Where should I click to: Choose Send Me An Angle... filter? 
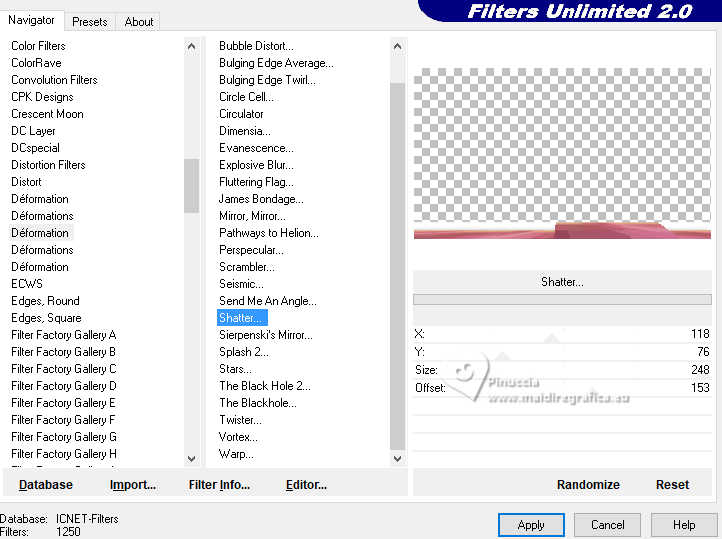tap(268, 301)
